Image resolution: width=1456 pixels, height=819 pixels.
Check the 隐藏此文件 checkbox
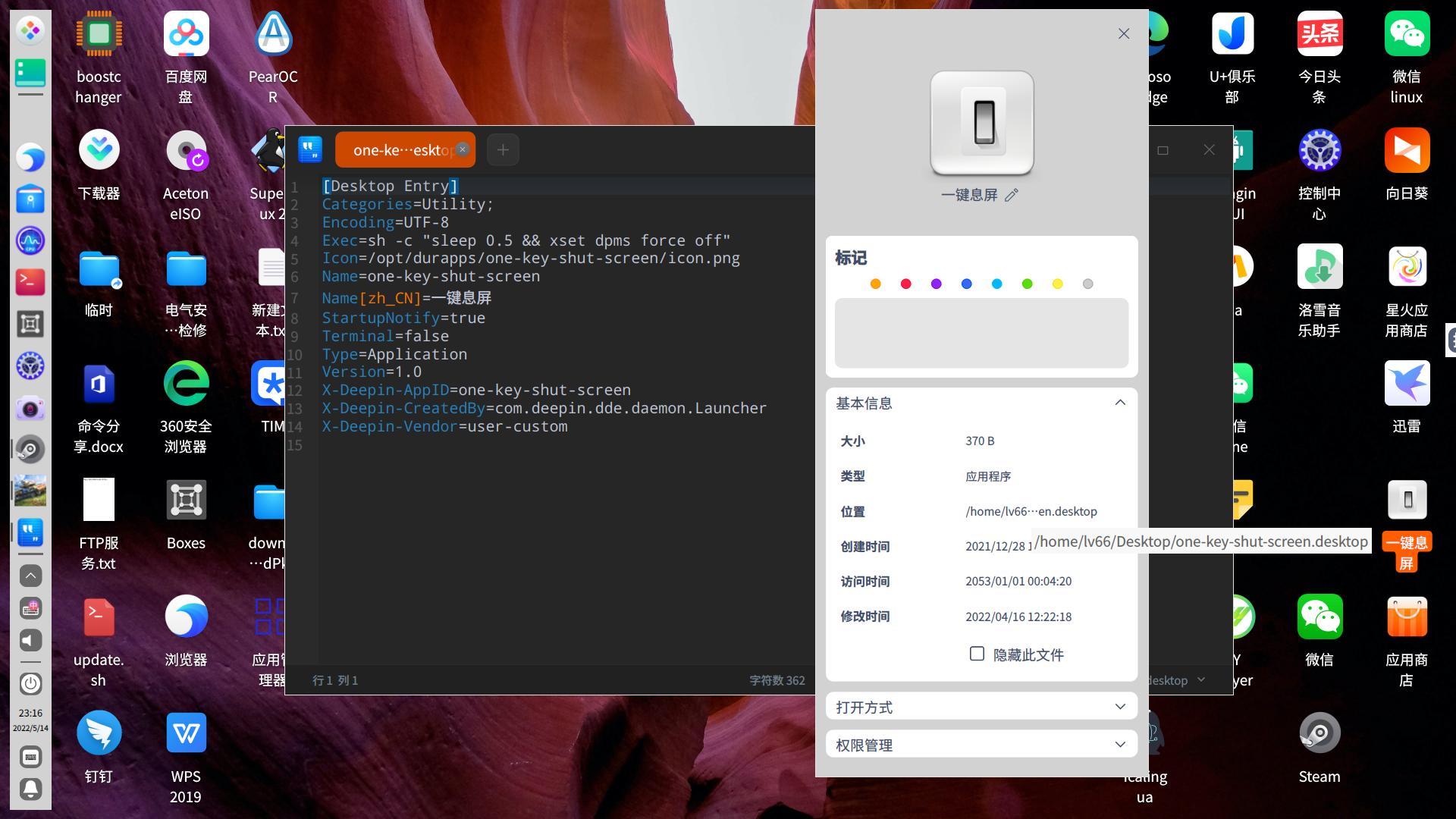tap(977, 654)
